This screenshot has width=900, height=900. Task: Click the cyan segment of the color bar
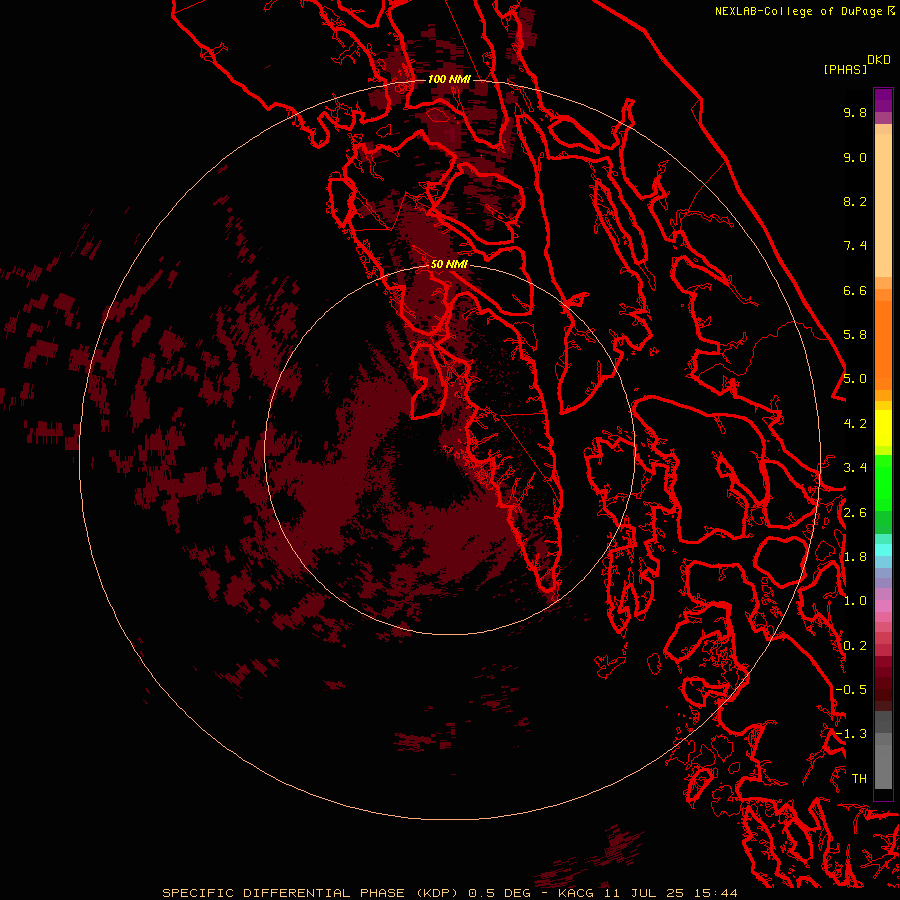pos(883,550)
